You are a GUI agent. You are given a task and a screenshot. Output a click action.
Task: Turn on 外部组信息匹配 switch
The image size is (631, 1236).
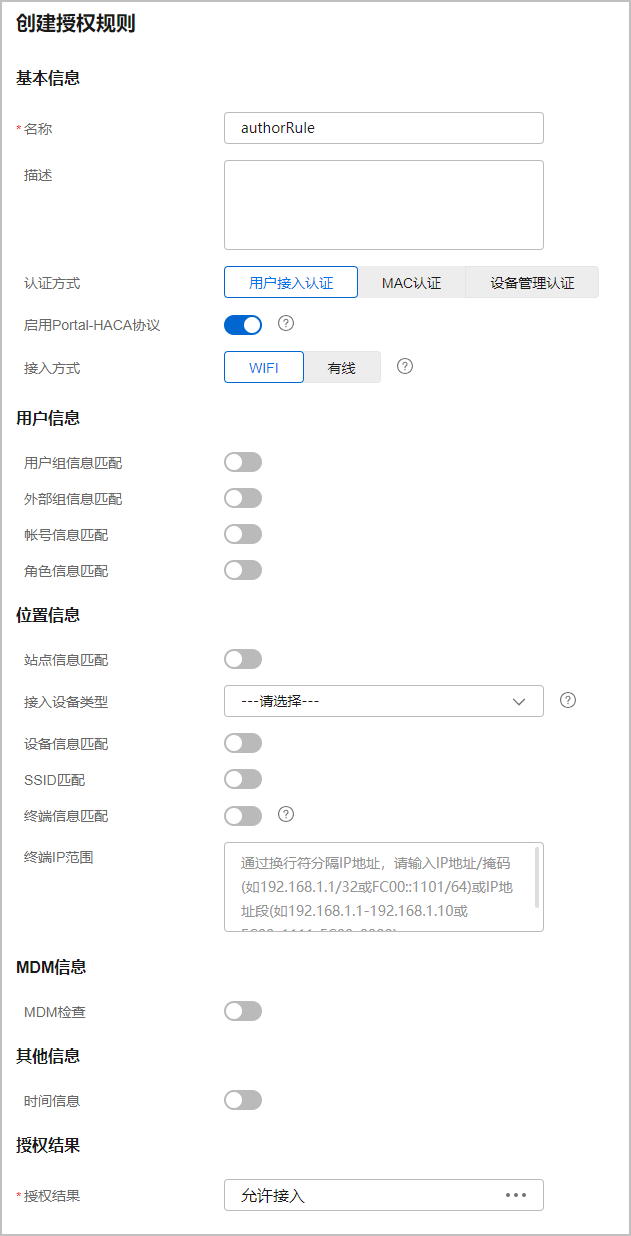click(243, 498)
